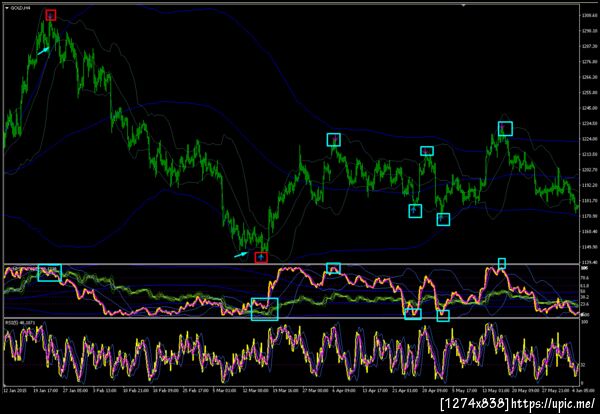Screen dimensions: 600x414
Task: Select the 1224.00 level on the price axis
Action: tap(589, 139)
